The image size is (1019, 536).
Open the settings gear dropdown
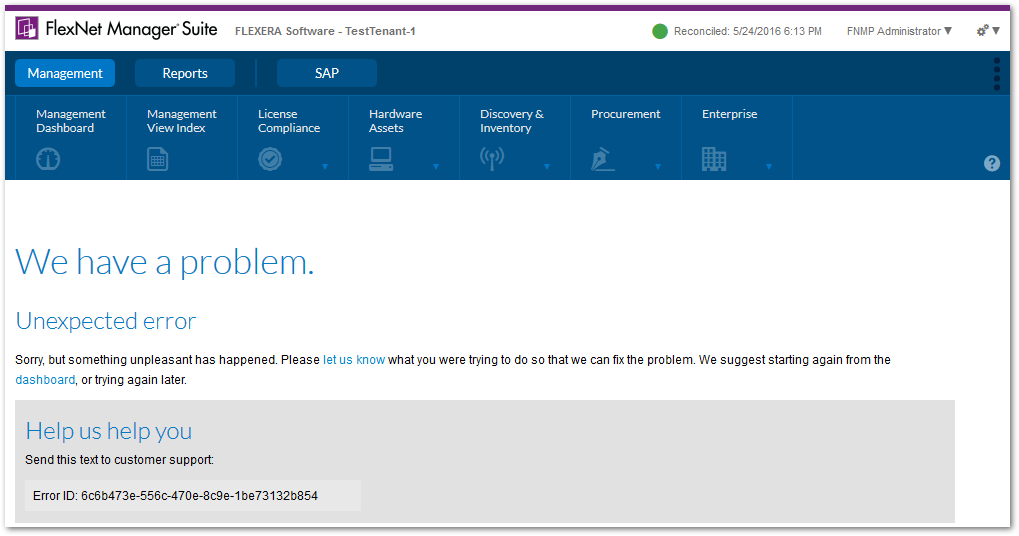[x=988, y=31]
